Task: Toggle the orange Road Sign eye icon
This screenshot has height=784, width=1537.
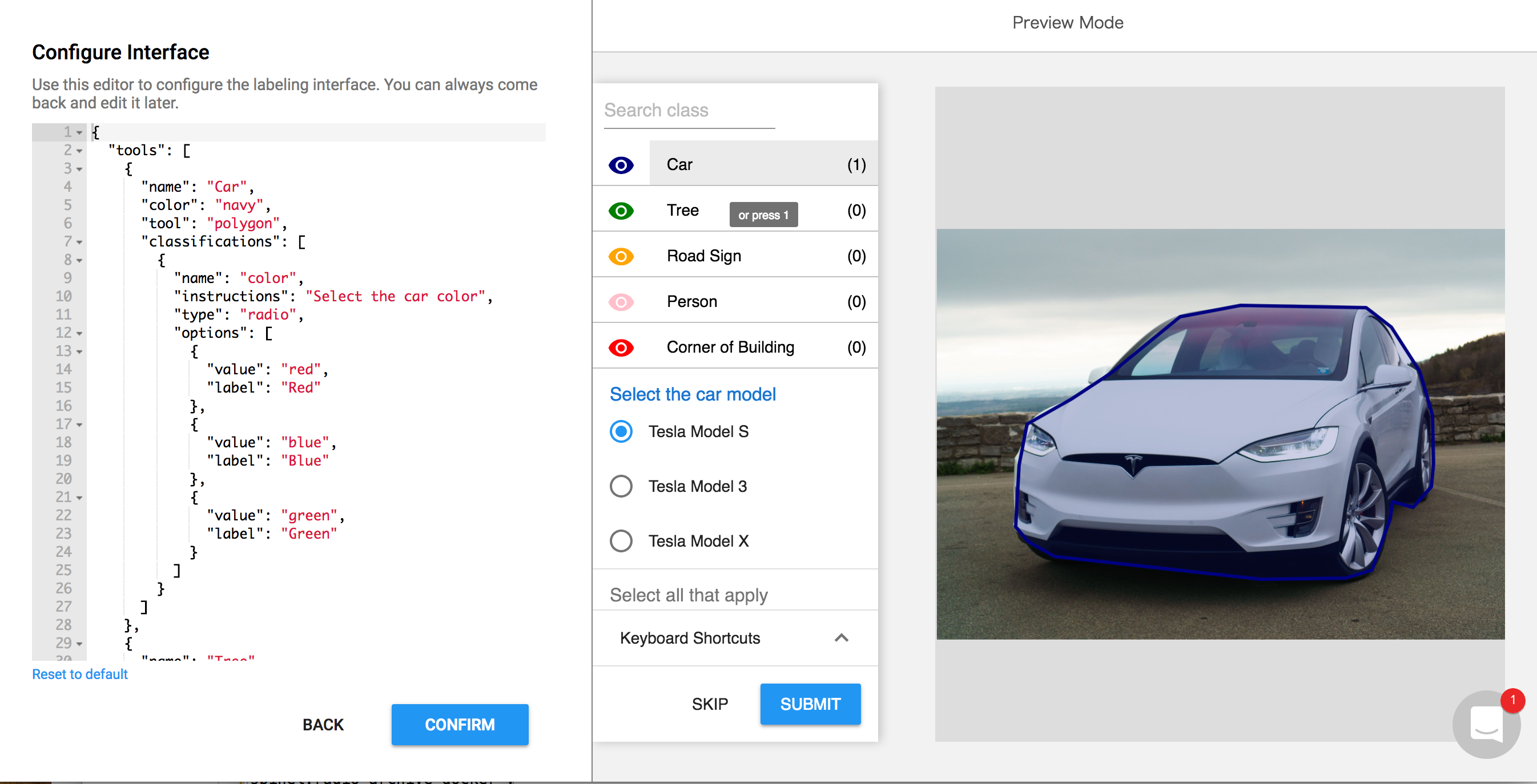Action: (x=621, y=256)
